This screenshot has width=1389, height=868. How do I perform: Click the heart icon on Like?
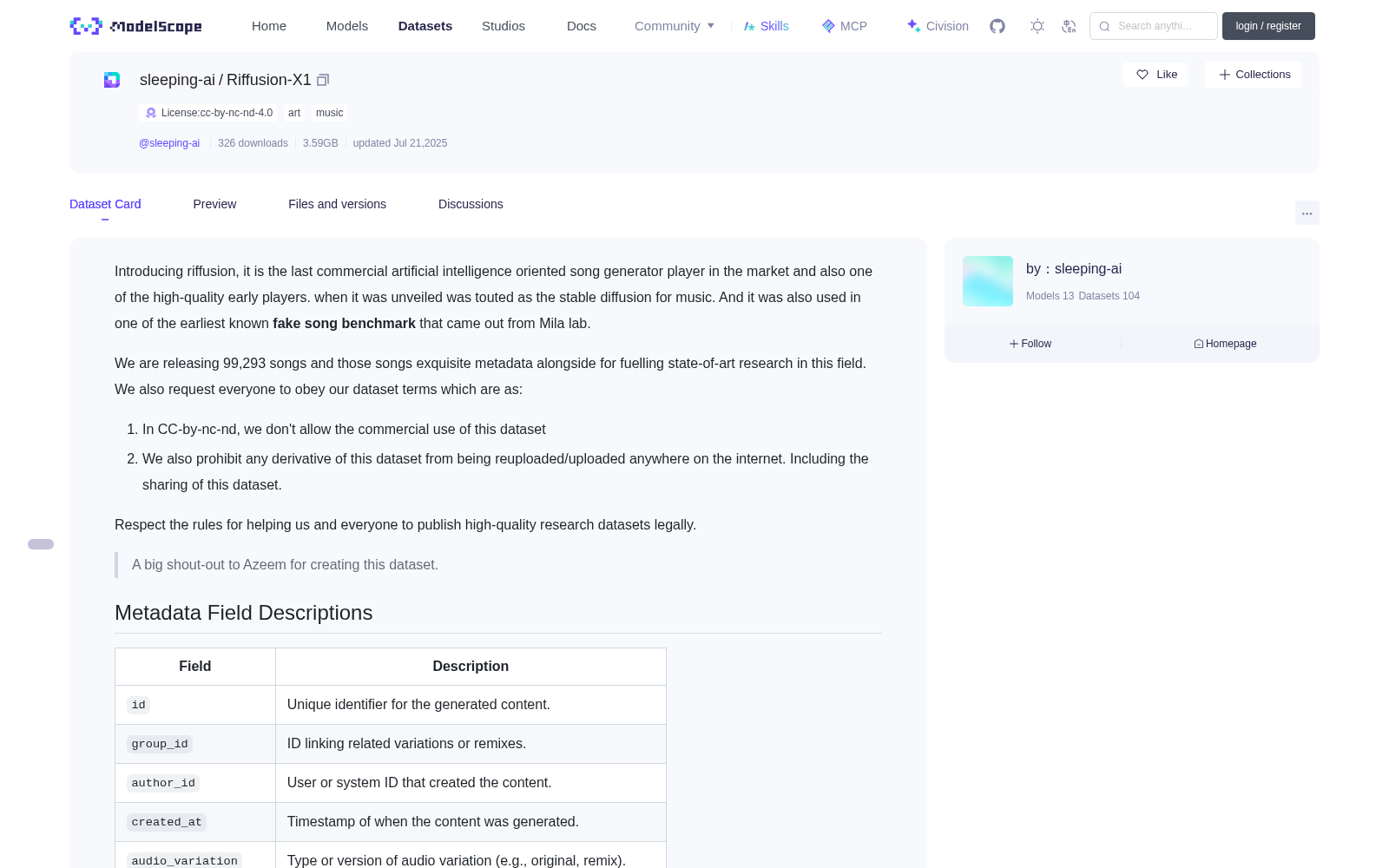[1142, 75]
